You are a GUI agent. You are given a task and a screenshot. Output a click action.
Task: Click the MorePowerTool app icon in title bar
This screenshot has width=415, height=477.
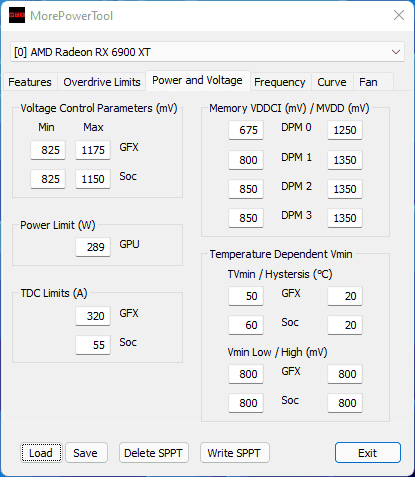click(x=17, y=15)
